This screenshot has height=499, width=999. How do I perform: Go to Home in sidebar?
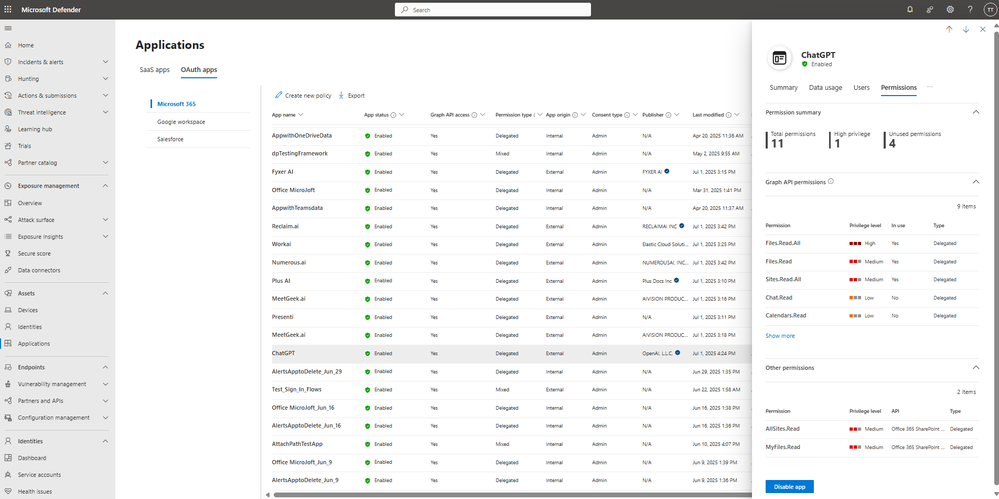[25, 45]
